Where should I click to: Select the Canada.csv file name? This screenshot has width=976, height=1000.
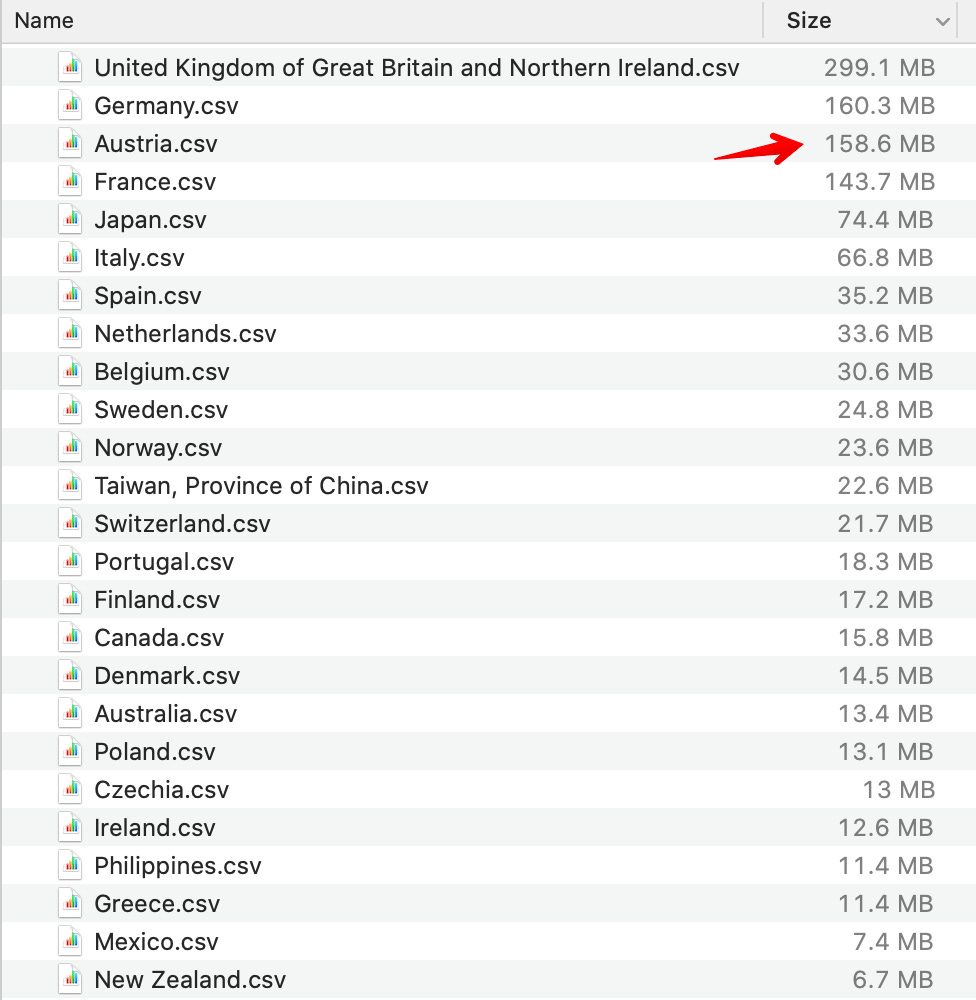click(159, 638)
